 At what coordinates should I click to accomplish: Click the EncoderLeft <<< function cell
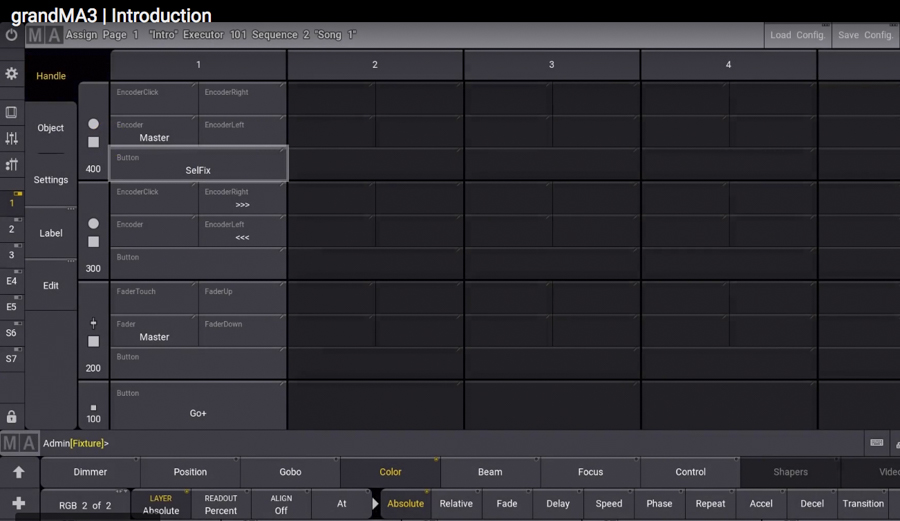point(242,231)
